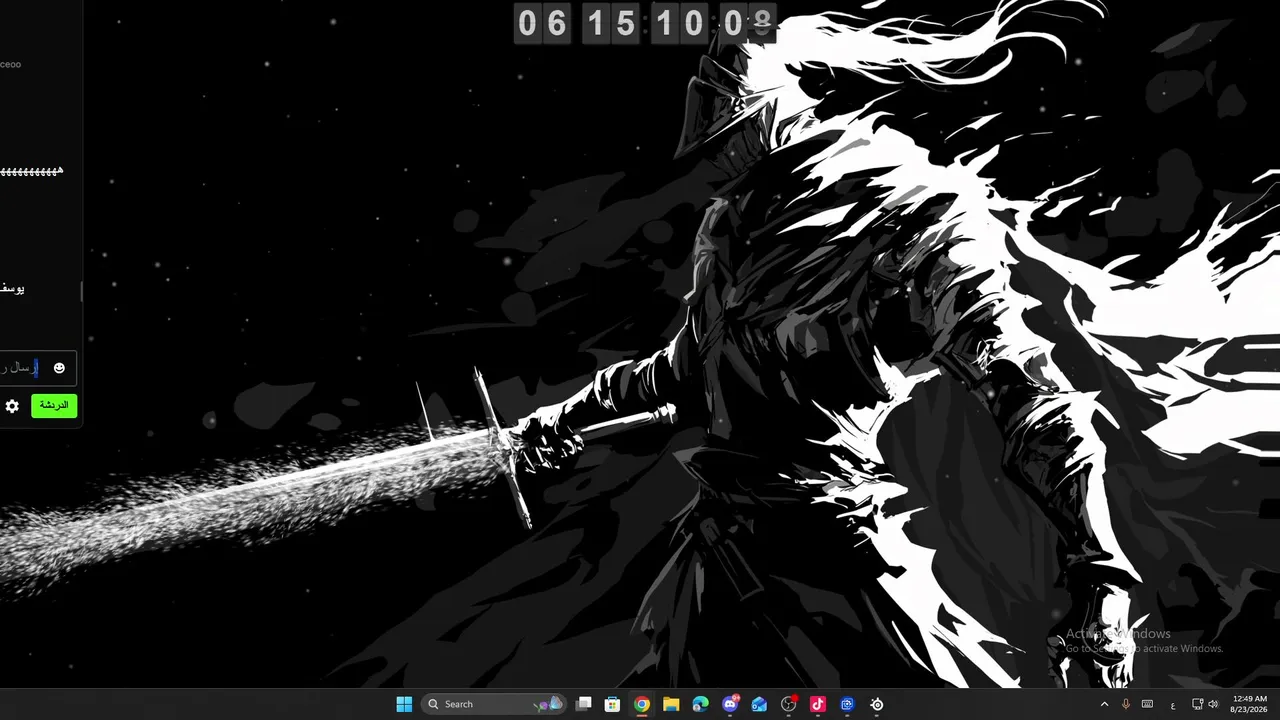Show hidden system tray icons
This screenshot has width=1280, height=720.
point(1104,704)
